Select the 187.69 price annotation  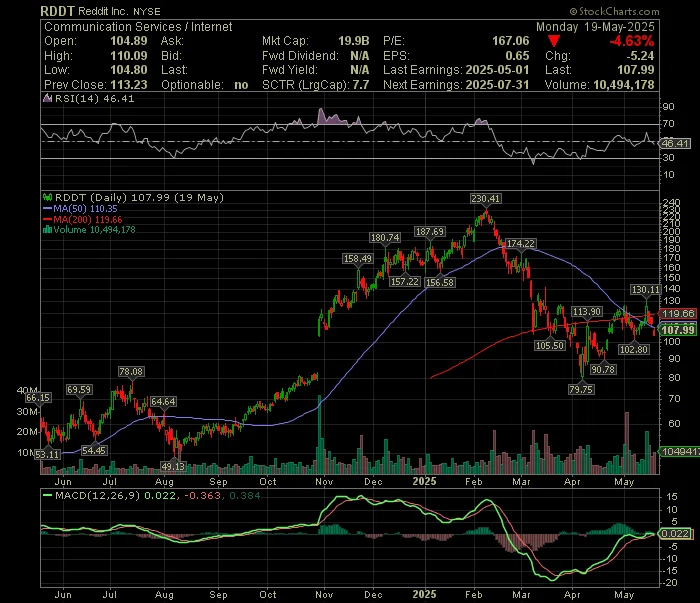[429, 232]
